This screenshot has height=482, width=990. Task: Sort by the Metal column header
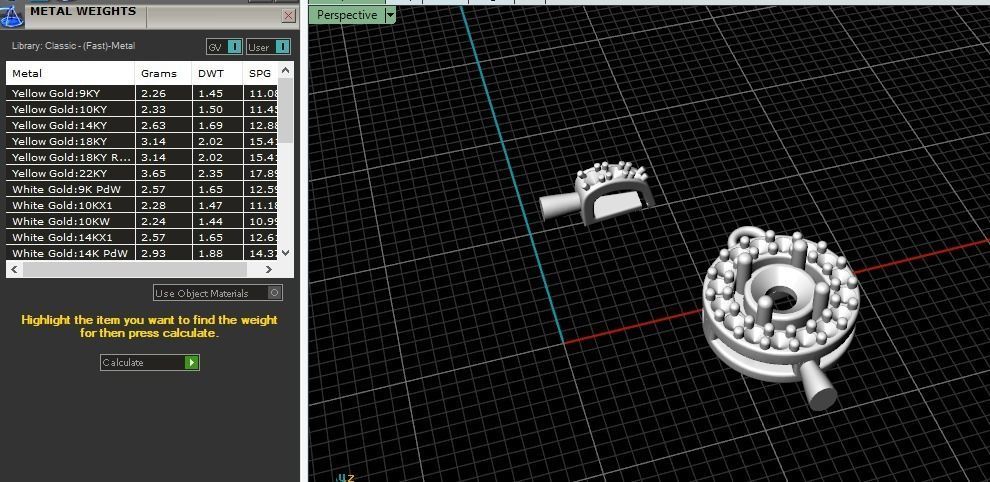pos(70,73)
